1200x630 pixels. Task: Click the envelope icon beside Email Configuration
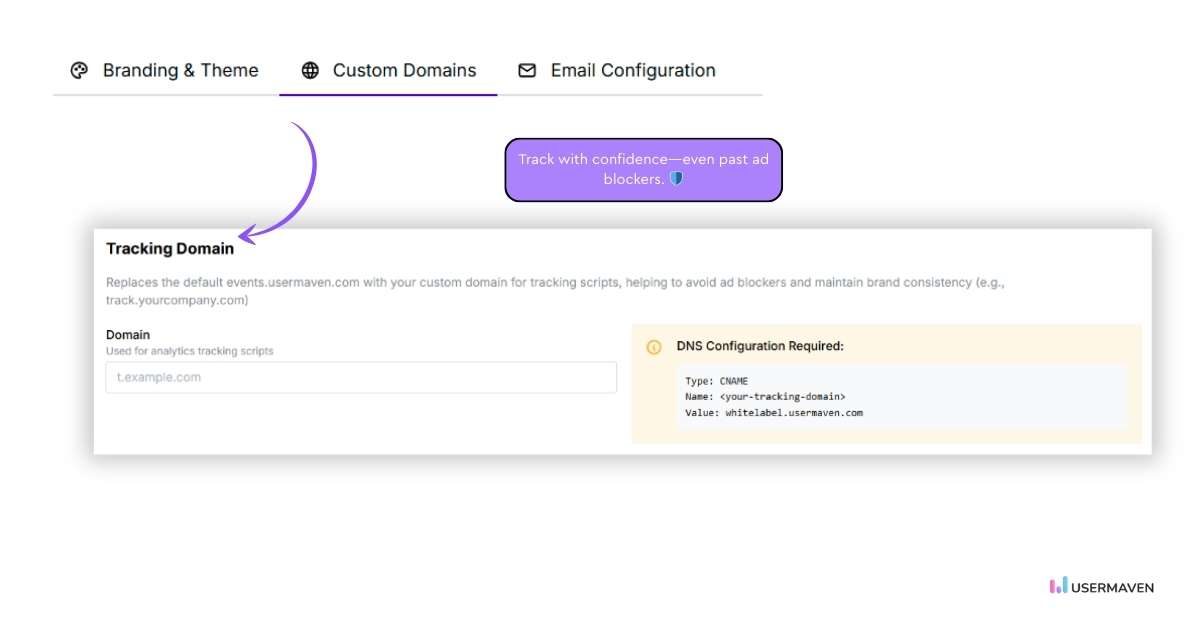[x=527, y=71]
